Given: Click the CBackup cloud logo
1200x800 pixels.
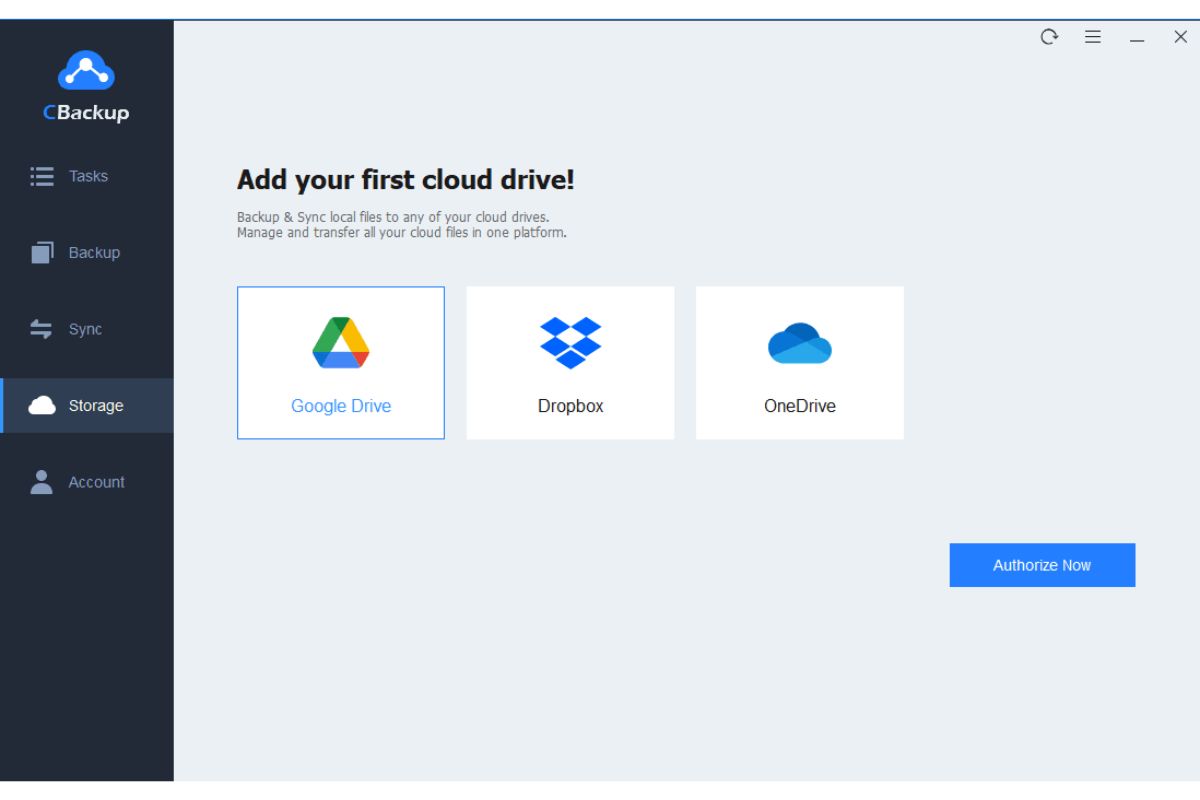Looking at the screenshot, I should click(86, 71).
